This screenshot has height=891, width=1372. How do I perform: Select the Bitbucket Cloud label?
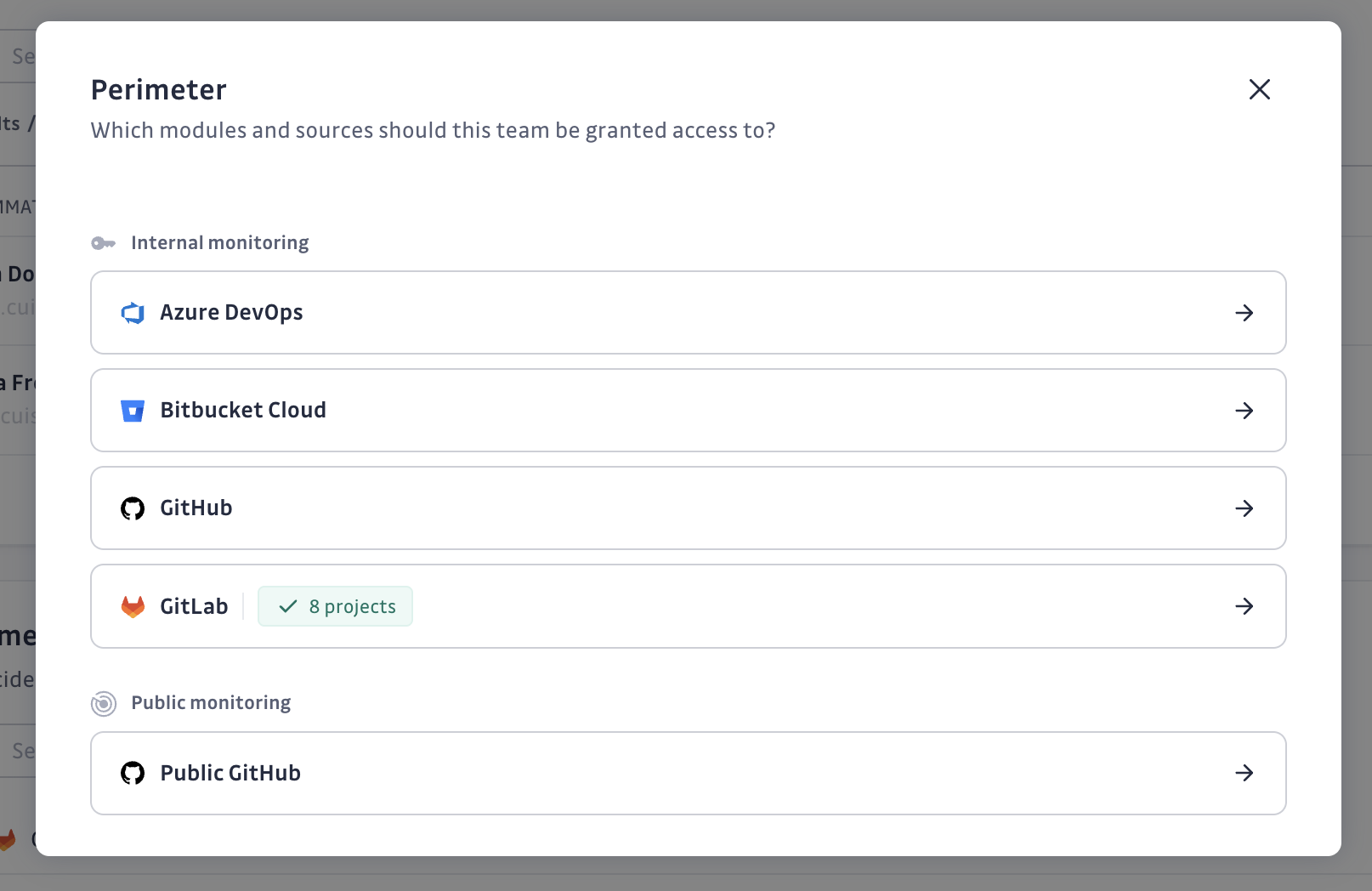tap(243, 411)
